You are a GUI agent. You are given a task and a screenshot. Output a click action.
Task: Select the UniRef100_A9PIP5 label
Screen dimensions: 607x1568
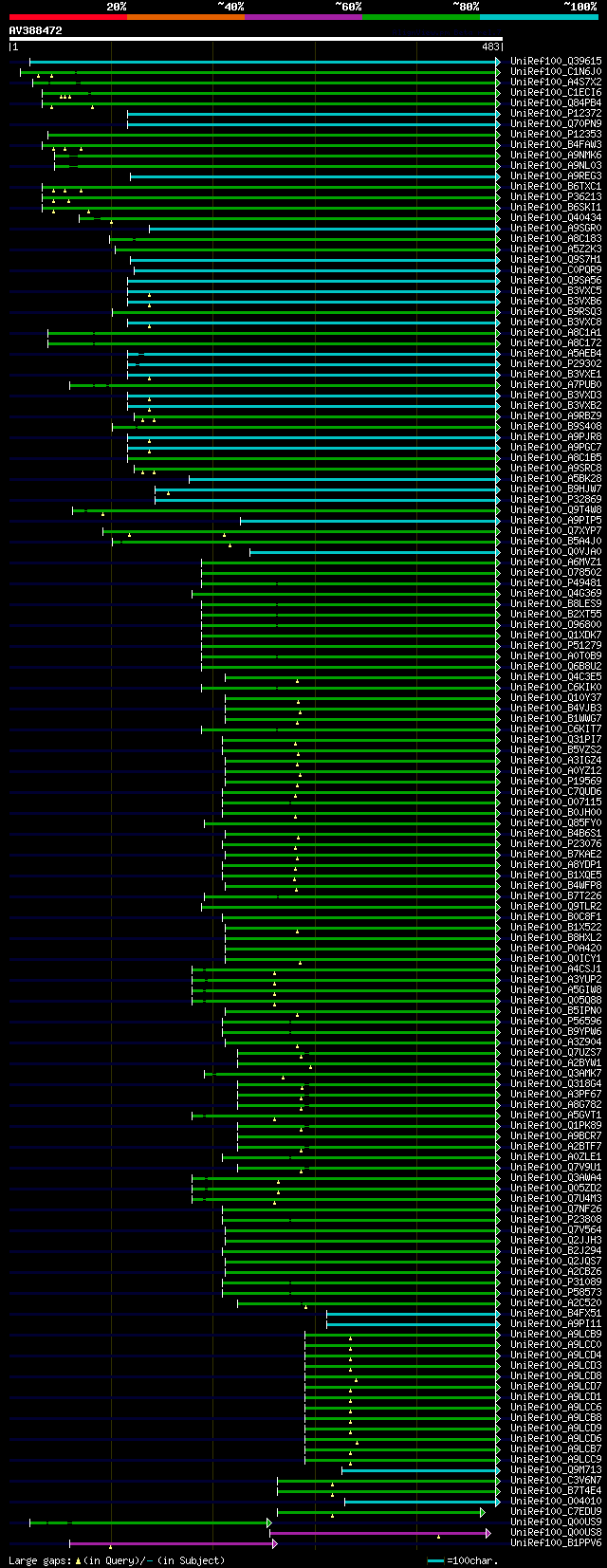556,521
